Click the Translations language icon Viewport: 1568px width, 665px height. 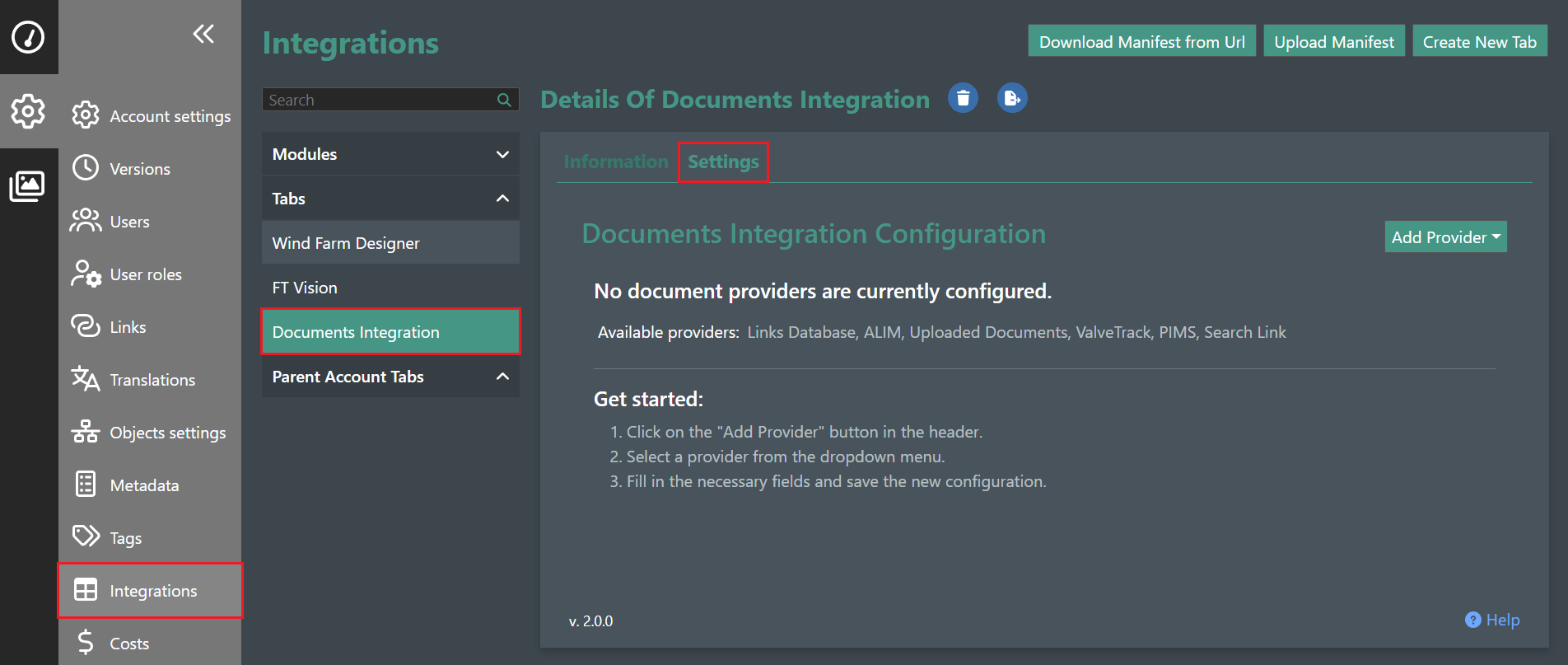(x=86, y=379)
